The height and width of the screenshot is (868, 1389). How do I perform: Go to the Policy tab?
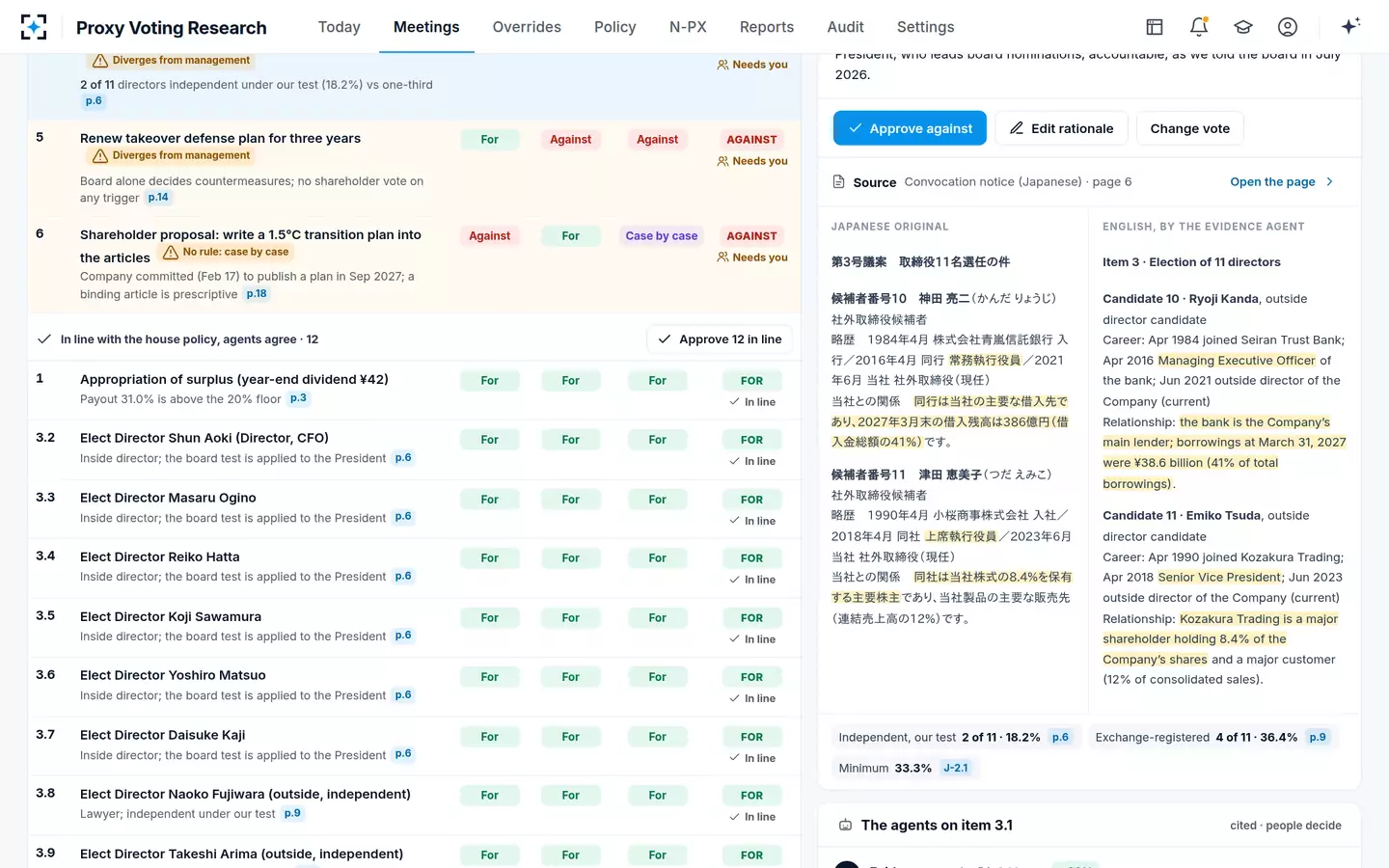click(615, 27)
